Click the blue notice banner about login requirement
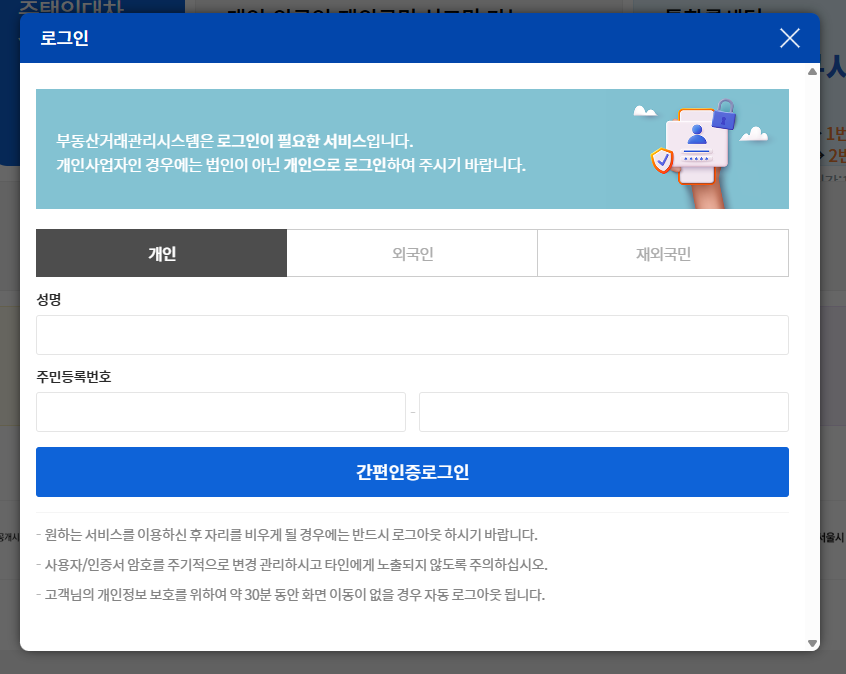Screen dimensions: 846x674 [300, 148]
